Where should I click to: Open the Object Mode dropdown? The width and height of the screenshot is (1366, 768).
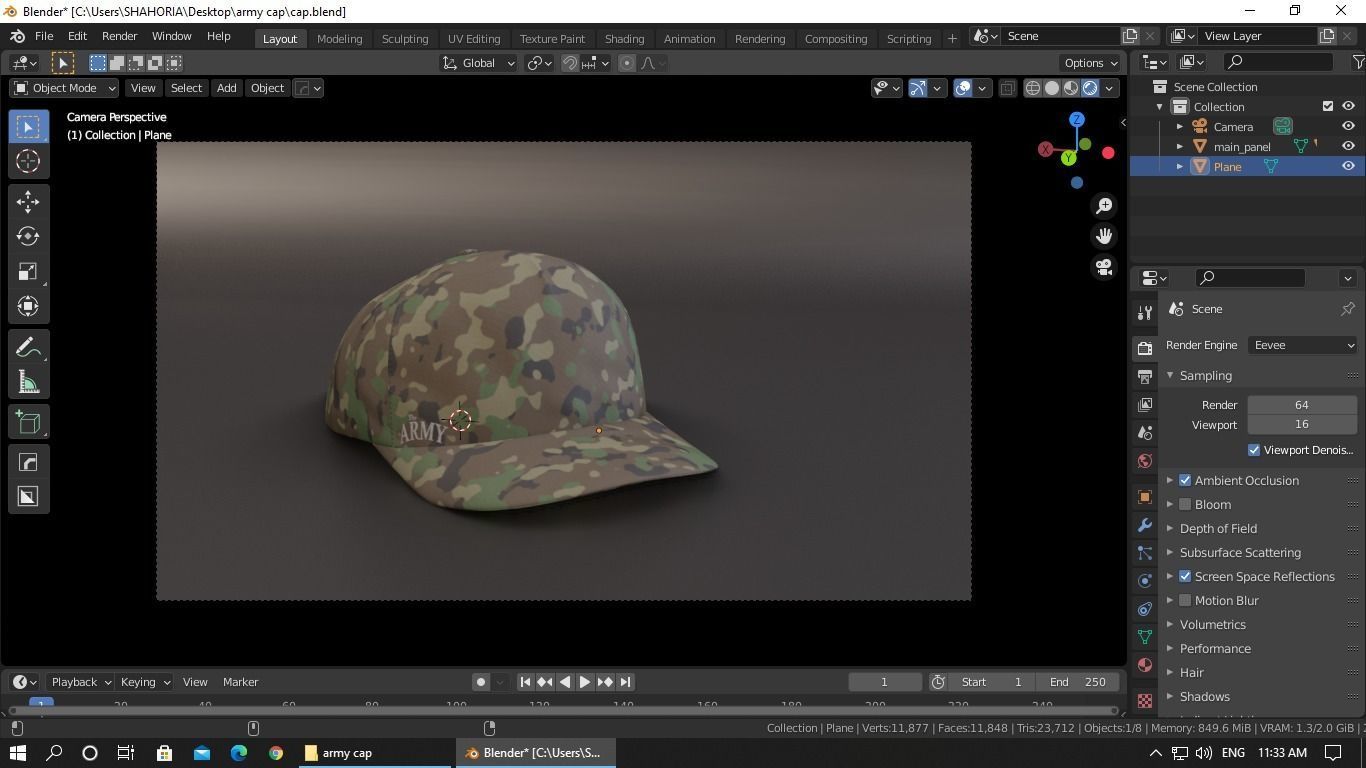[64, 88]
